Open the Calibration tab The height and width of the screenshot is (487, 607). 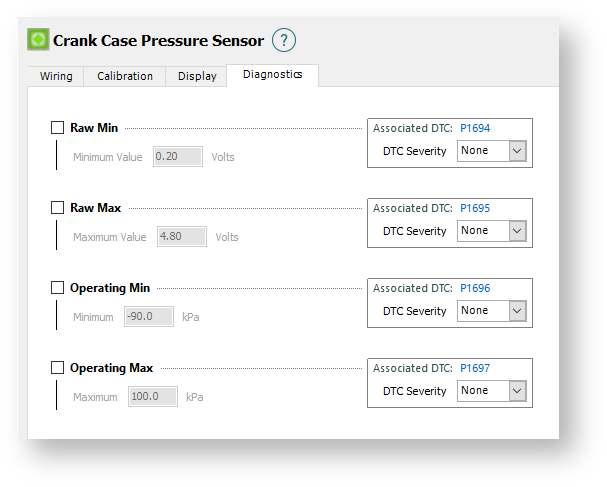tap(125, 76)
